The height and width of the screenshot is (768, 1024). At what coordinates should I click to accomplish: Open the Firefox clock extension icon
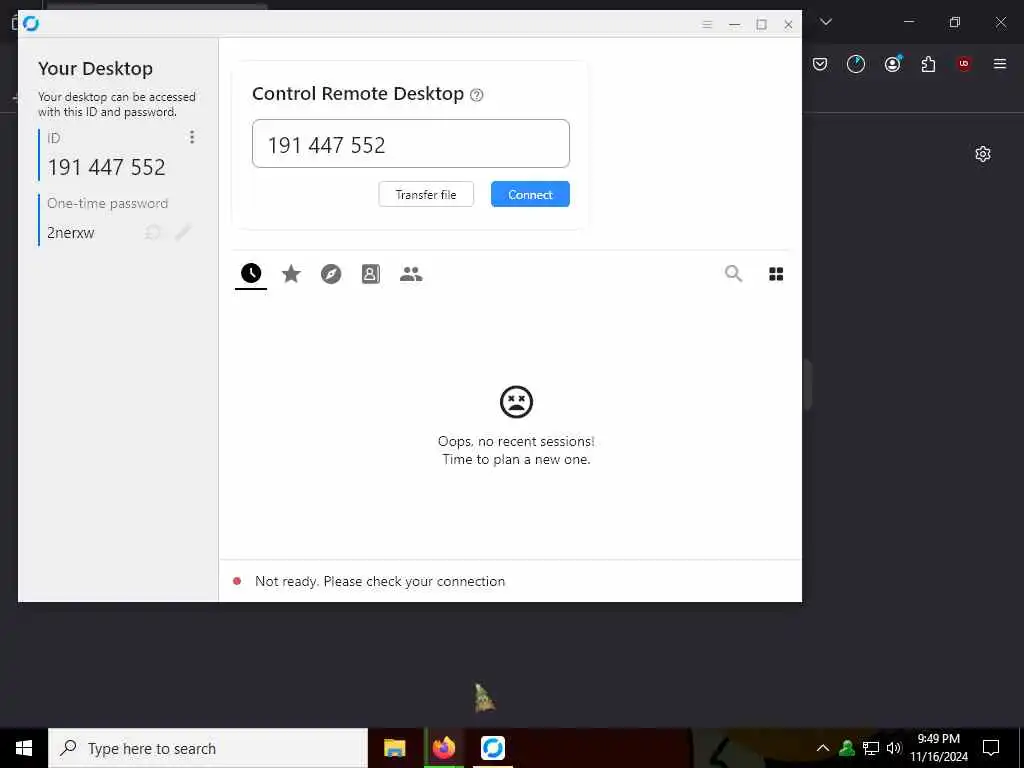[856, 64]
